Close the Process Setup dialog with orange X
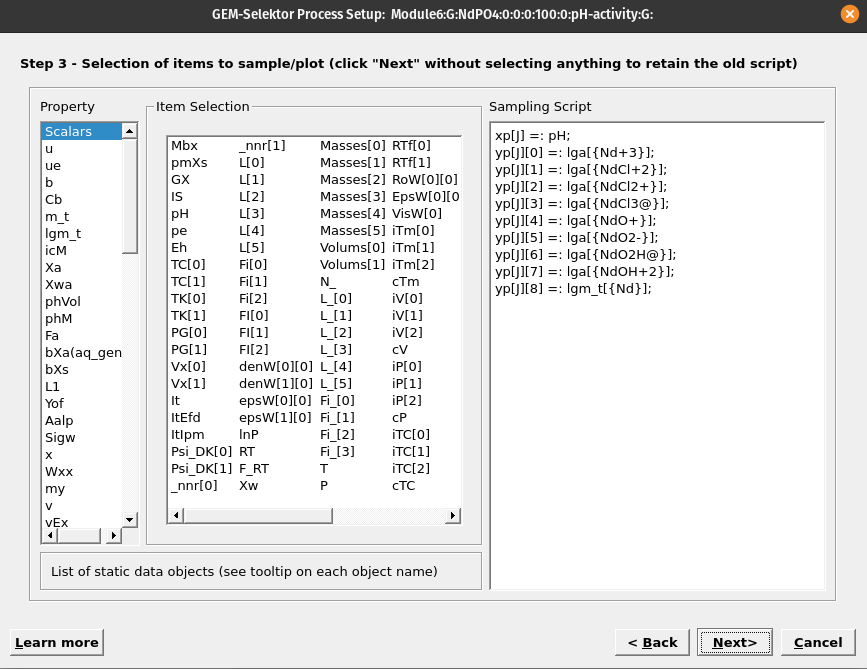 point(849,14)
